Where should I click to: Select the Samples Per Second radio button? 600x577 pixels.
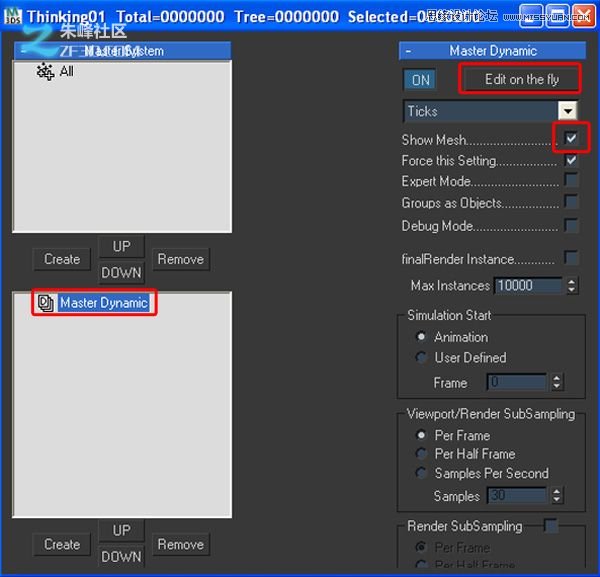[x=421, y=473]
